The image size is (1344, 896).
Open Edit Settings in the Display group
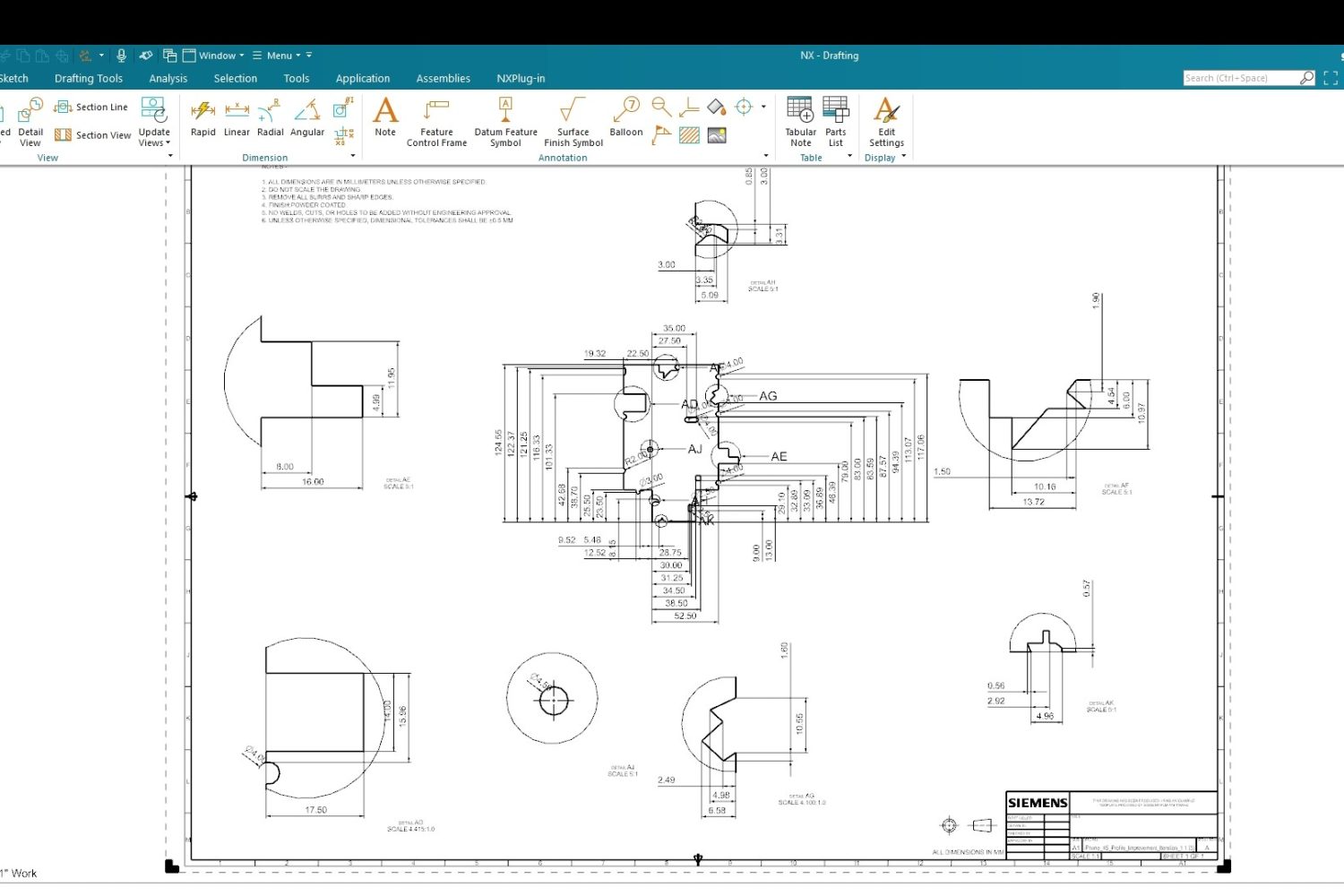click(885, 121)
